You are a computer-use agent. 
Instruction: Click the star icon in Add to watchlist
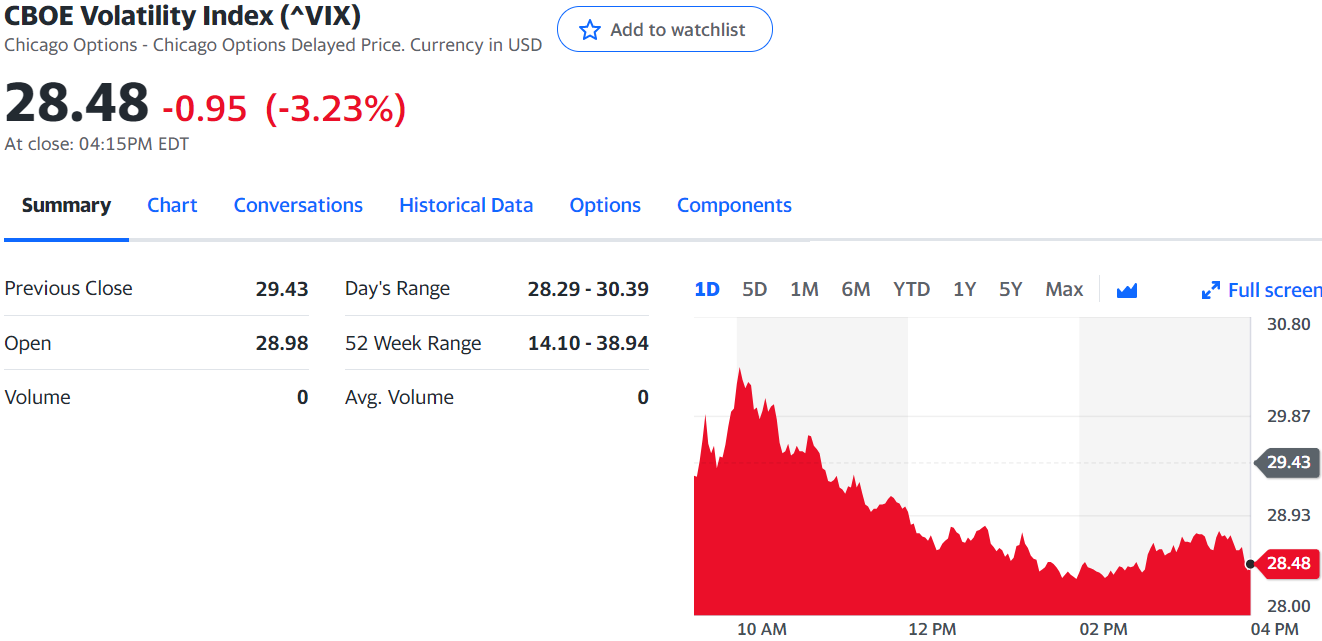[590, 30]
